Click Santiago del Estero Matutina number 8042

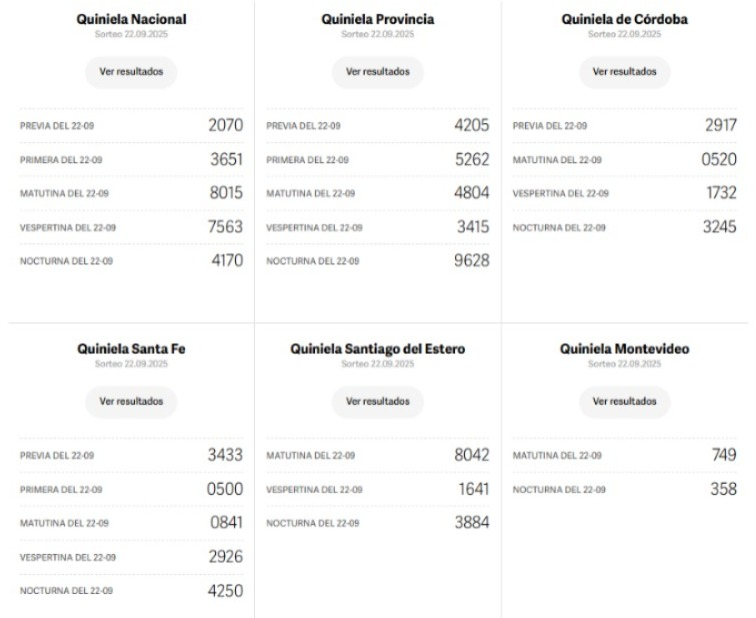coord(471,455)
